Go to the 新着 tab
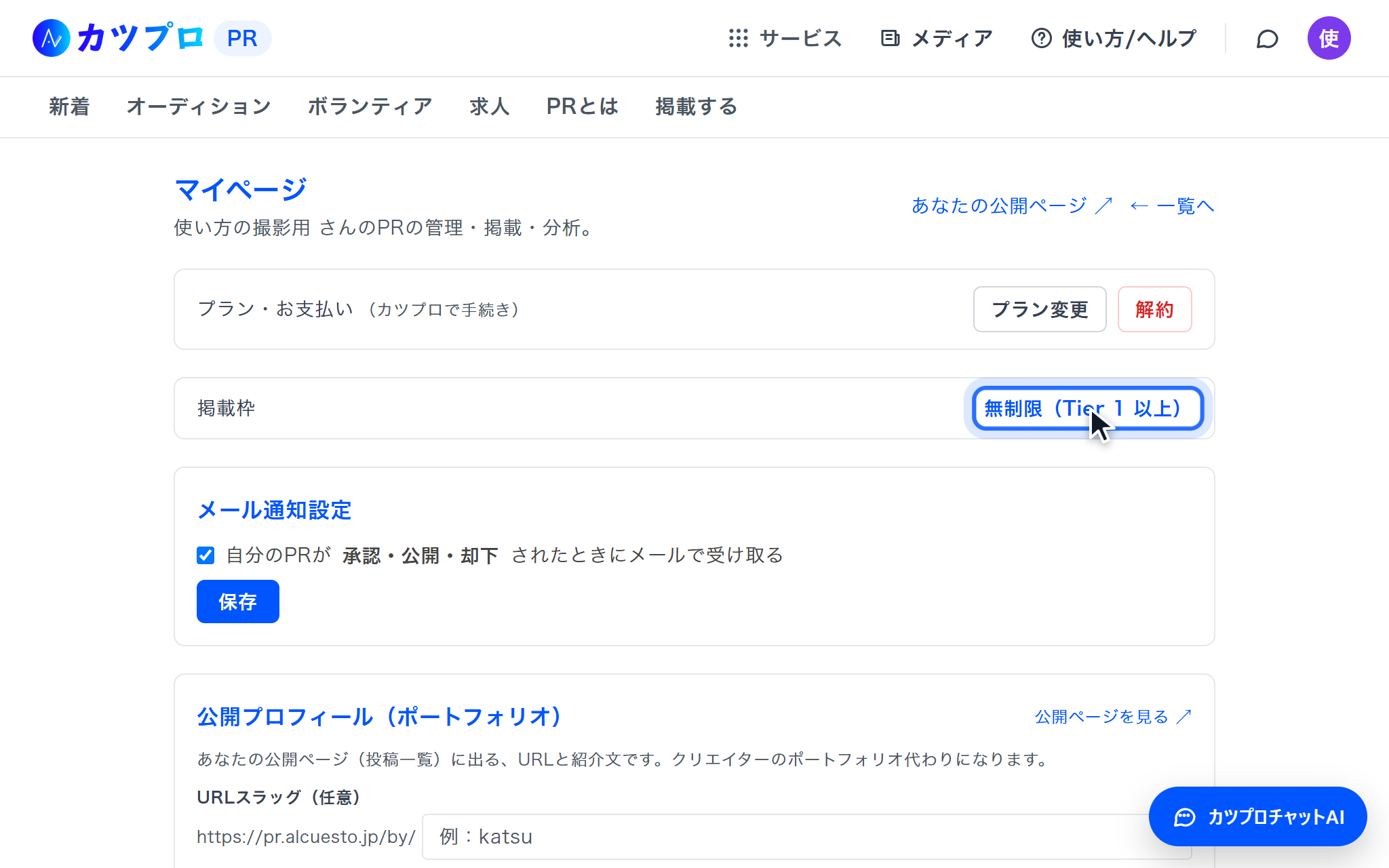 [69, 106]
